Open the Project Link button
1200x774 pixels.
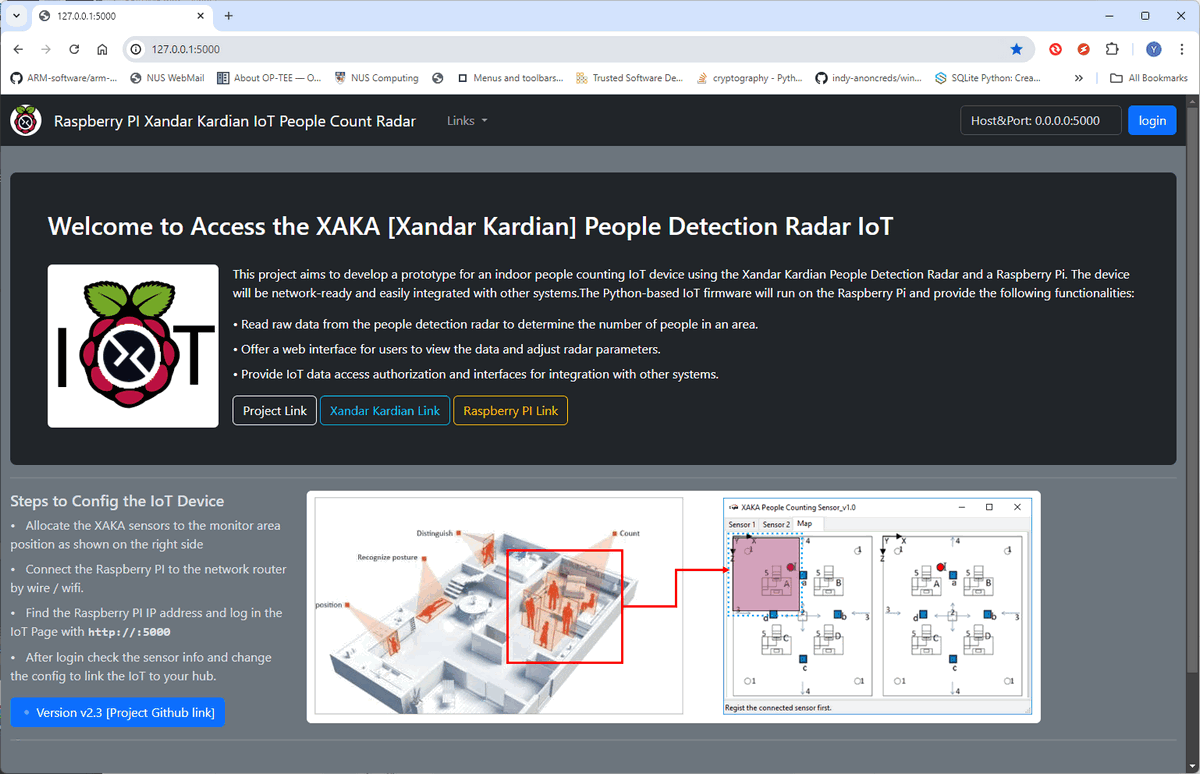pos(275,411)
